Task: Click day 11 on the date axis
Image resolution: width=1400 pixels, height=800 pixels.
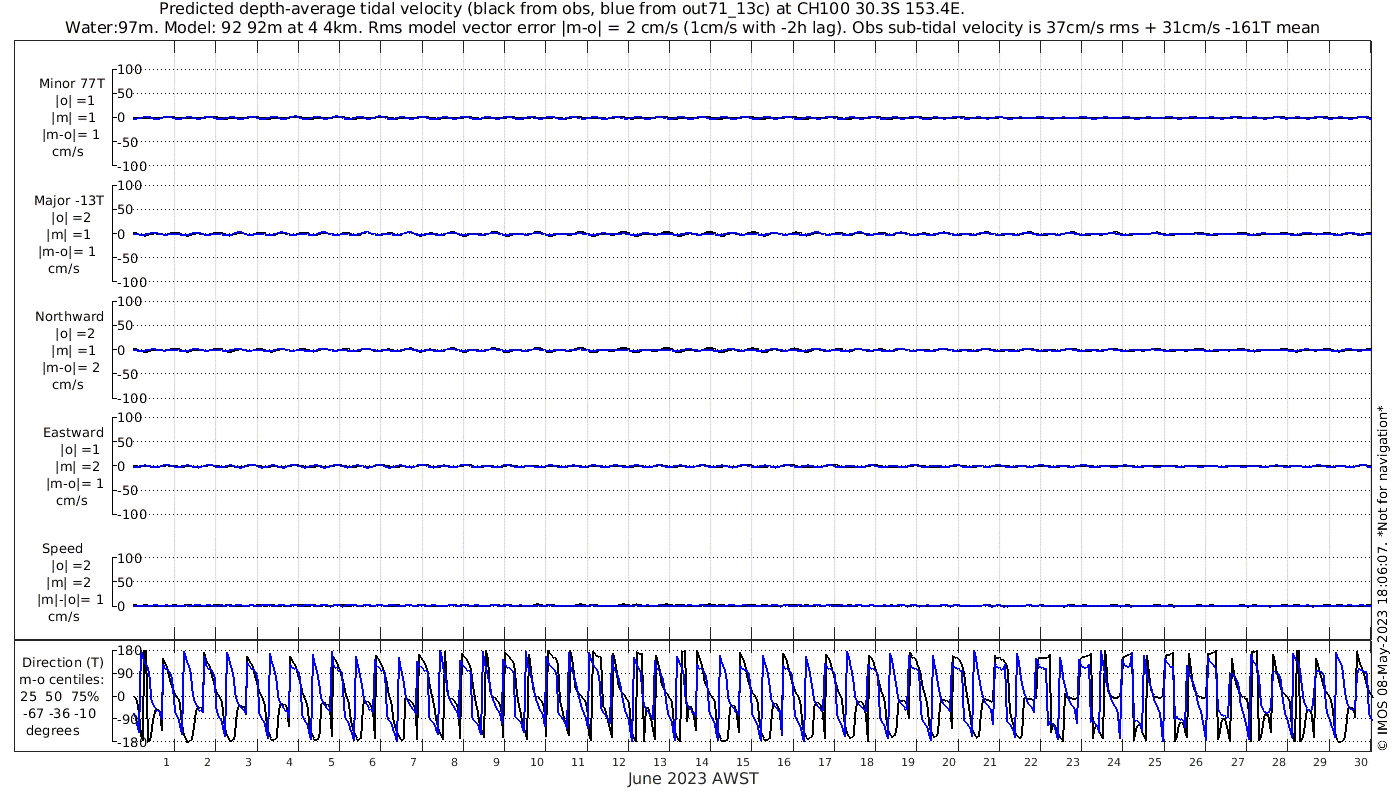Action: [578, 762]
